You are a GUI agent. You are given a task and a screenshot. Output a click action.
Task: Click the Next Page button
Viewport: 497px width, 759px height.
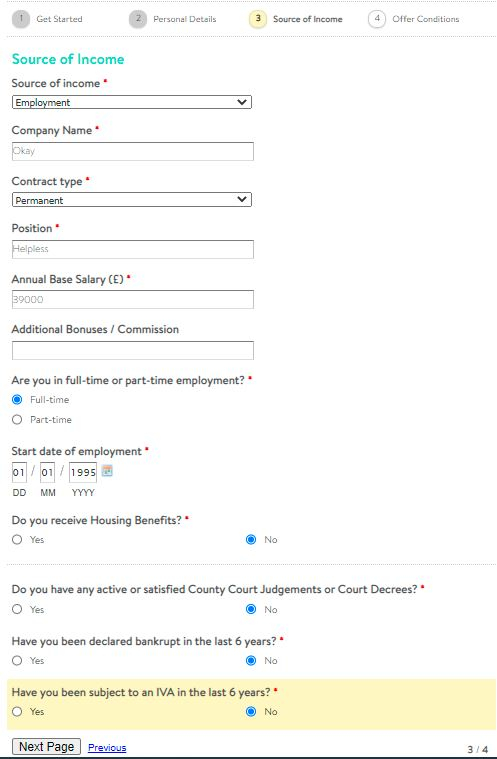point(46,747)
